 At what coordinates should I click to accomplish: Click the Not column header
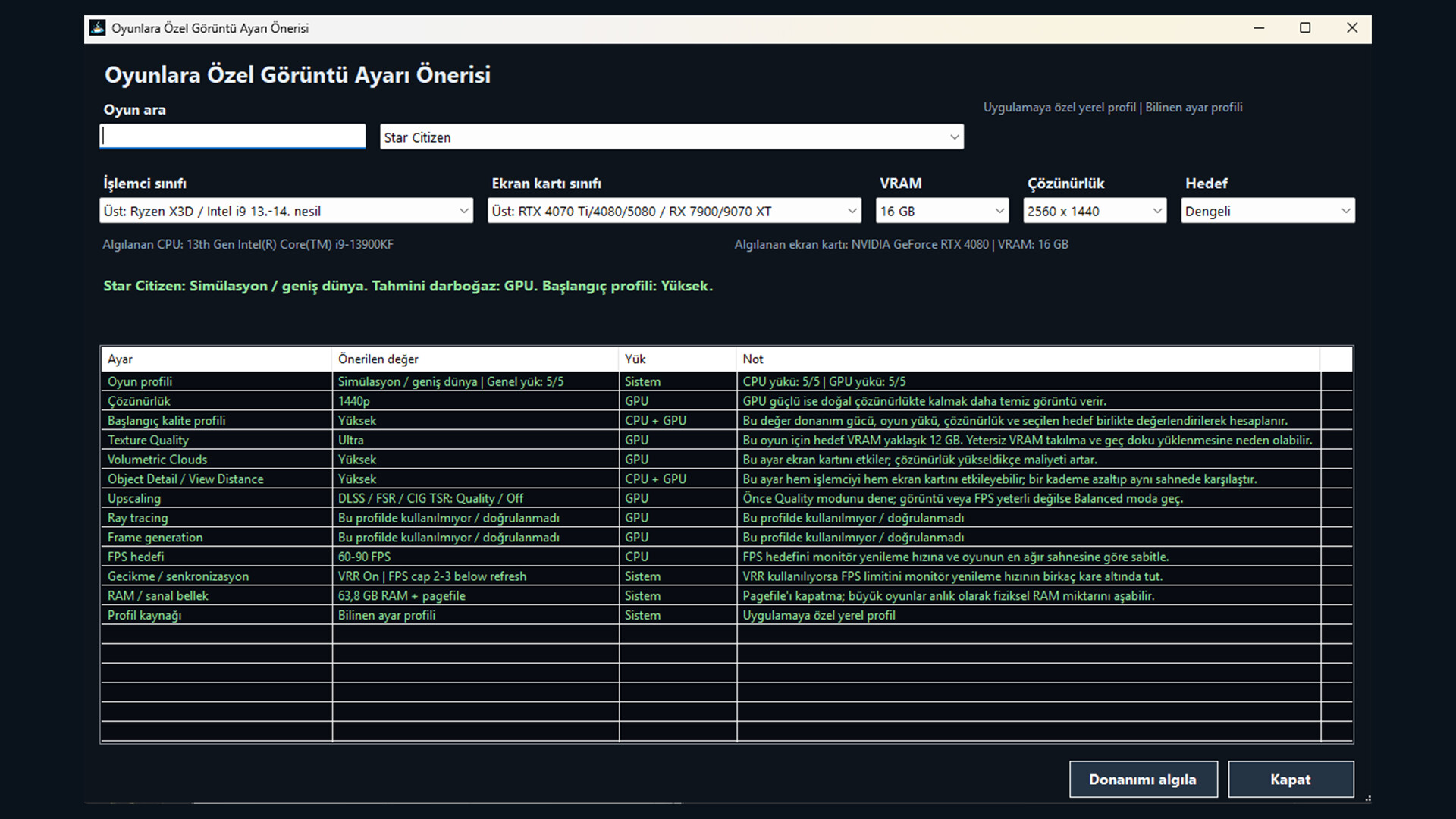tap(1028, 359)
